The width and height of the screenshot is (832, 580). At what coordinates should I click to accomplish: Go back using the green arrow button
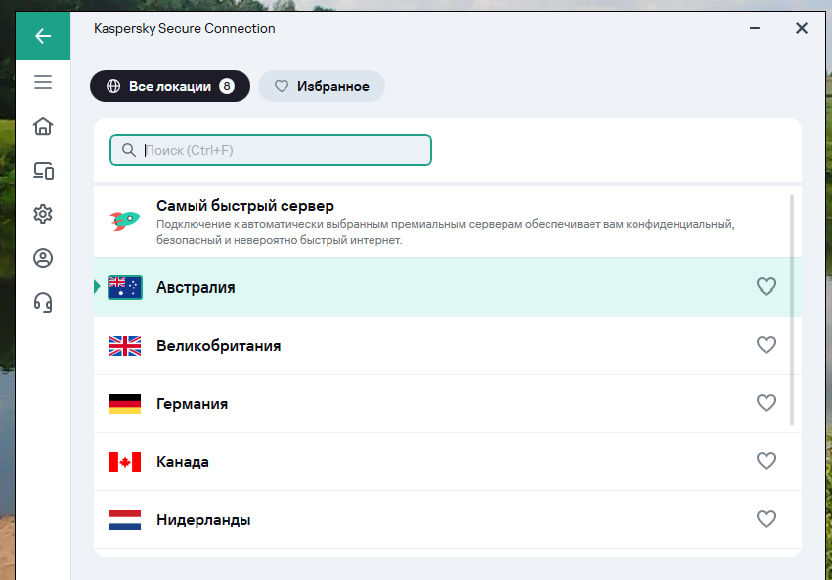(x=43, y=36)
